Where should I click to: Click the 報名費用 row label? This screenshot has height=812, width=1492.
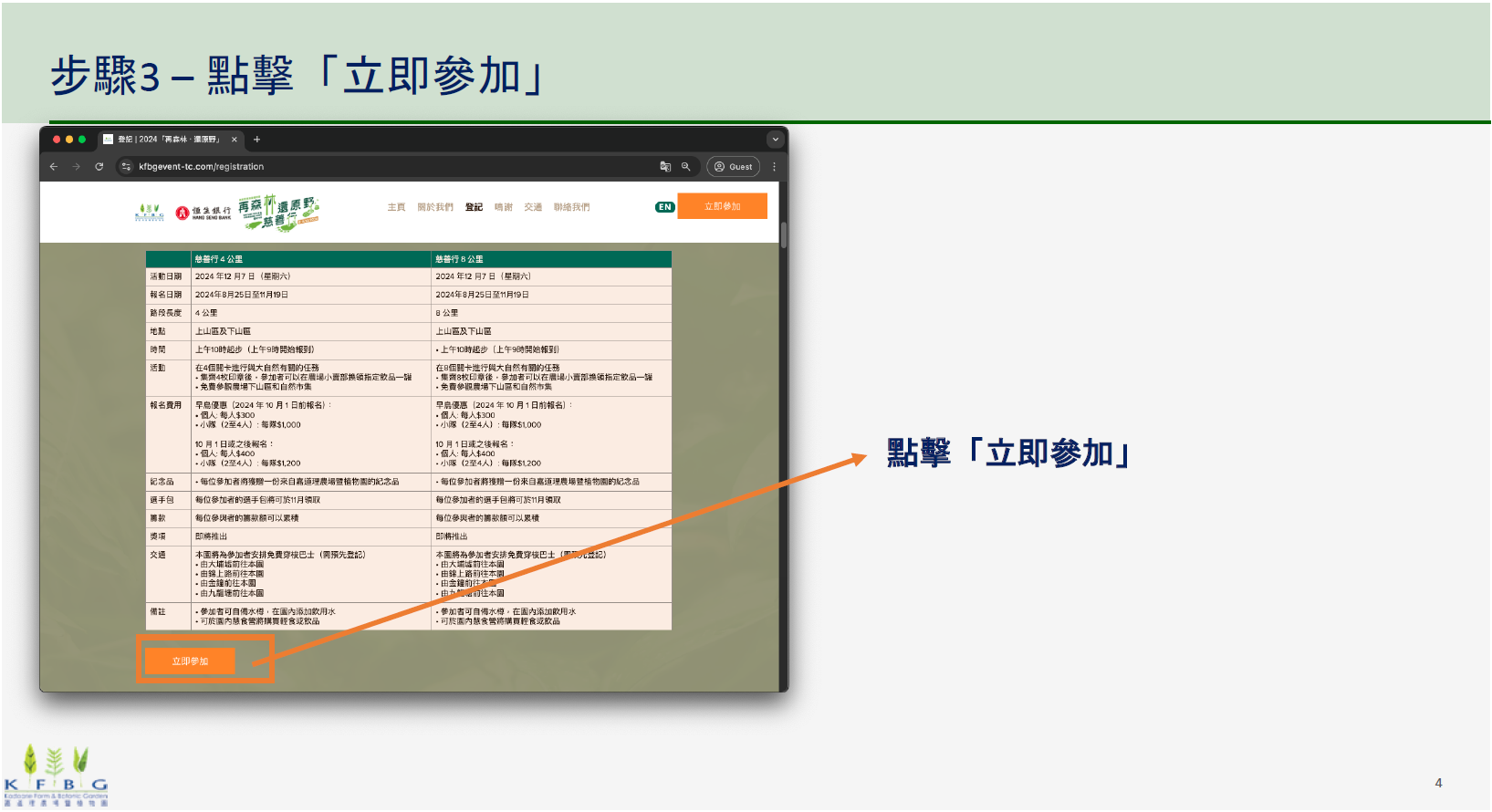point(166,405)
